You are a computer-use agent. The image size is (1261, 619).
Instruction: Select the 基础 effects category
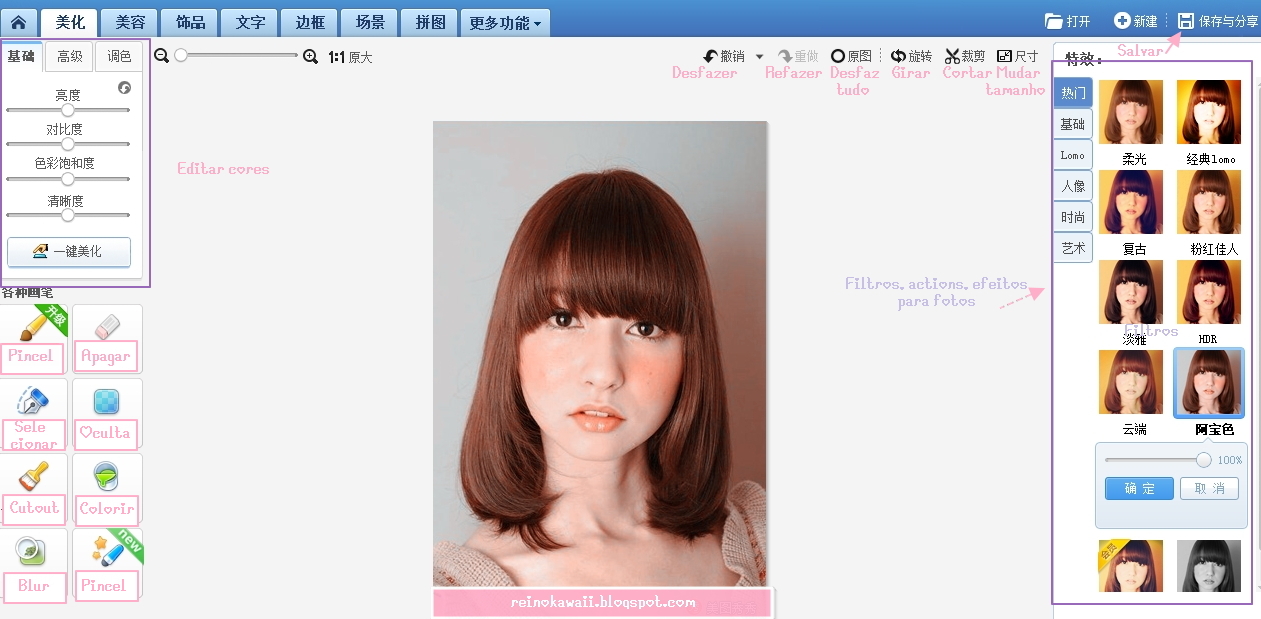1073,124
